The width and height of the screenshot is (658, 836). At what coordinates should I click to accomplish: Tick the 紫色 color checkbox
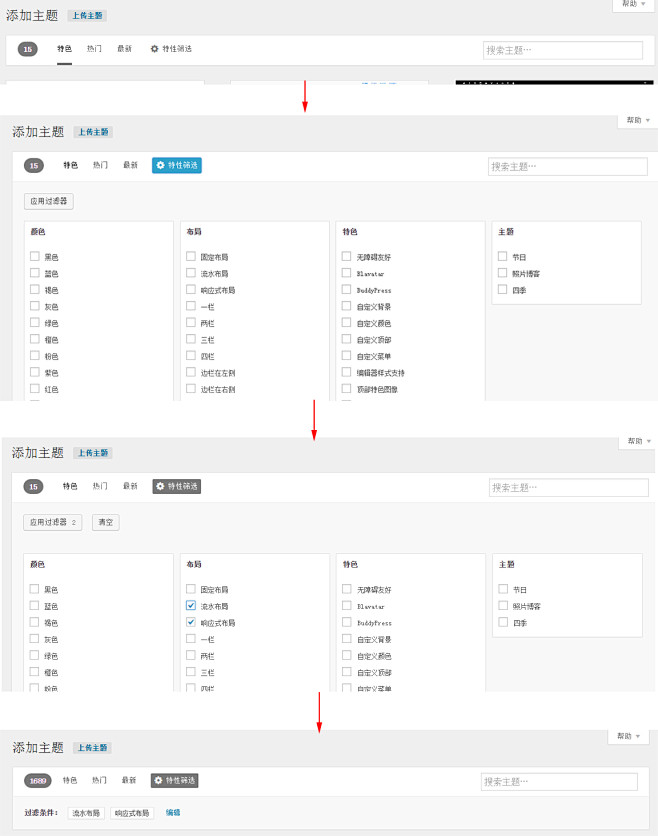pyautogui.click(x=35, y=372)
